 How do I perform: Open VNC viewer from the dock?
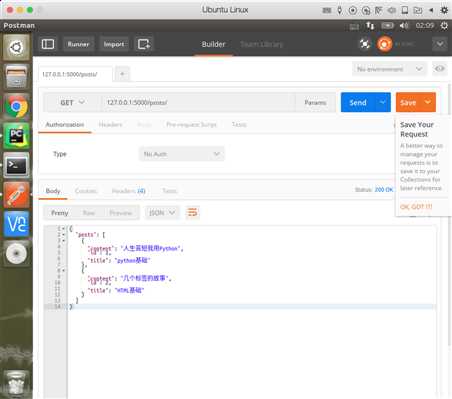pos(16,224)
